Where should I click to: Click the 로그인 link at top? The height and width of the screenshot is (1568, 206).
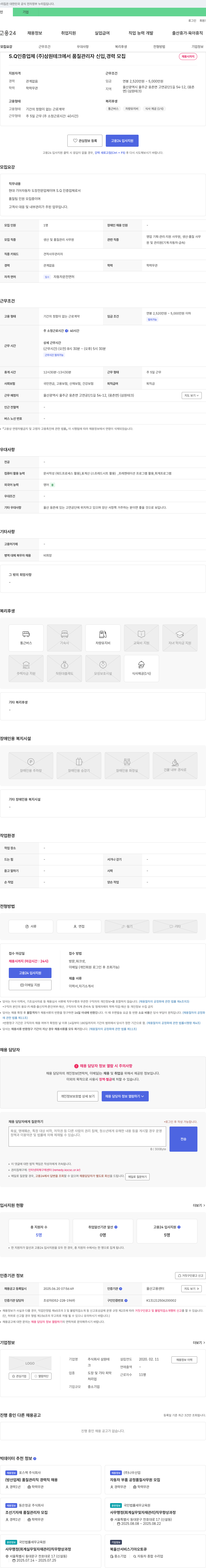pyautogui.click(x=192, y=21)
